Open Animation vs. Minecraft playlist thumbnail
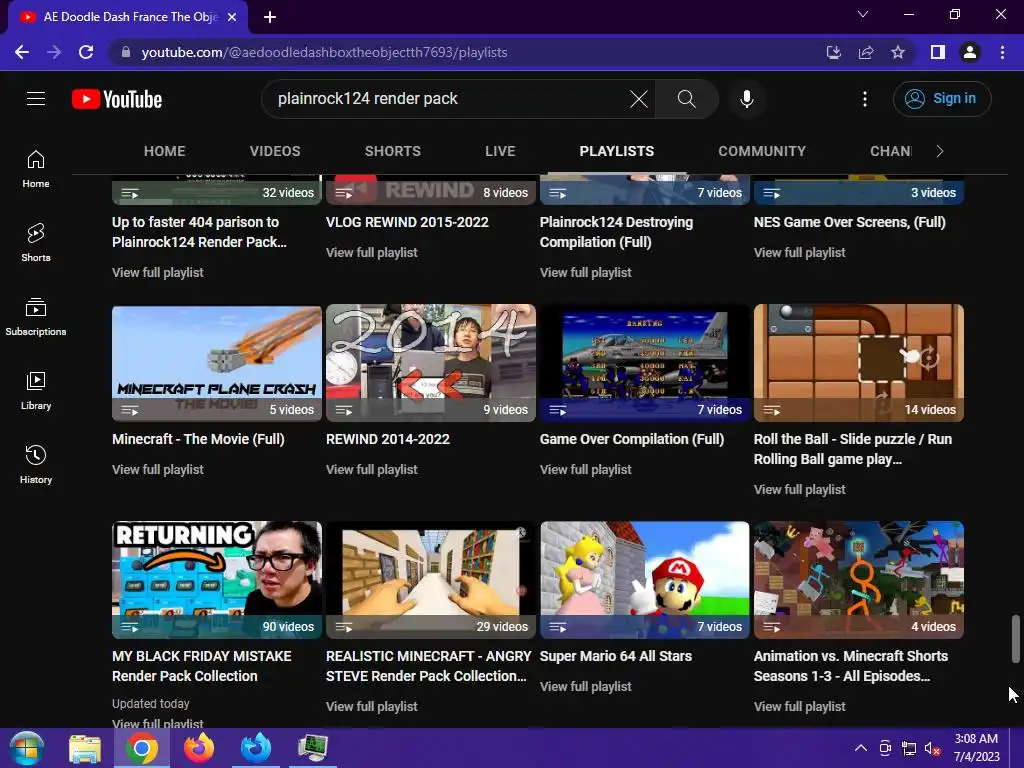Screen dimensions: 1024x768 859,580
